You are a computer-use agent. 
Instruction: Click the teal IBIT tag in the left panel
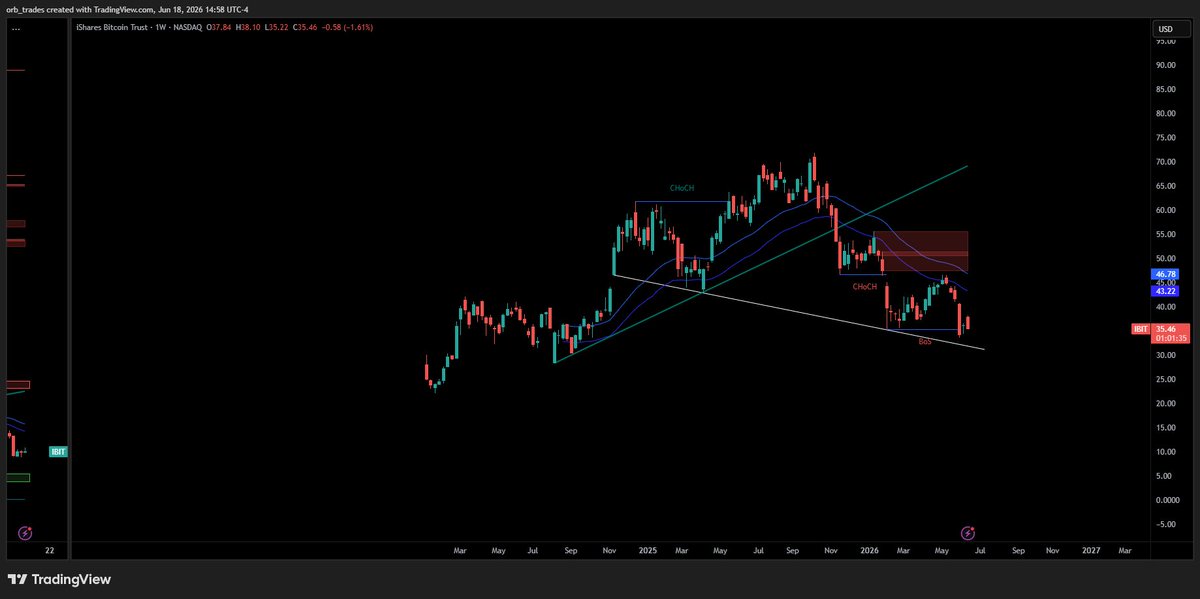click(x=58, y=452)
